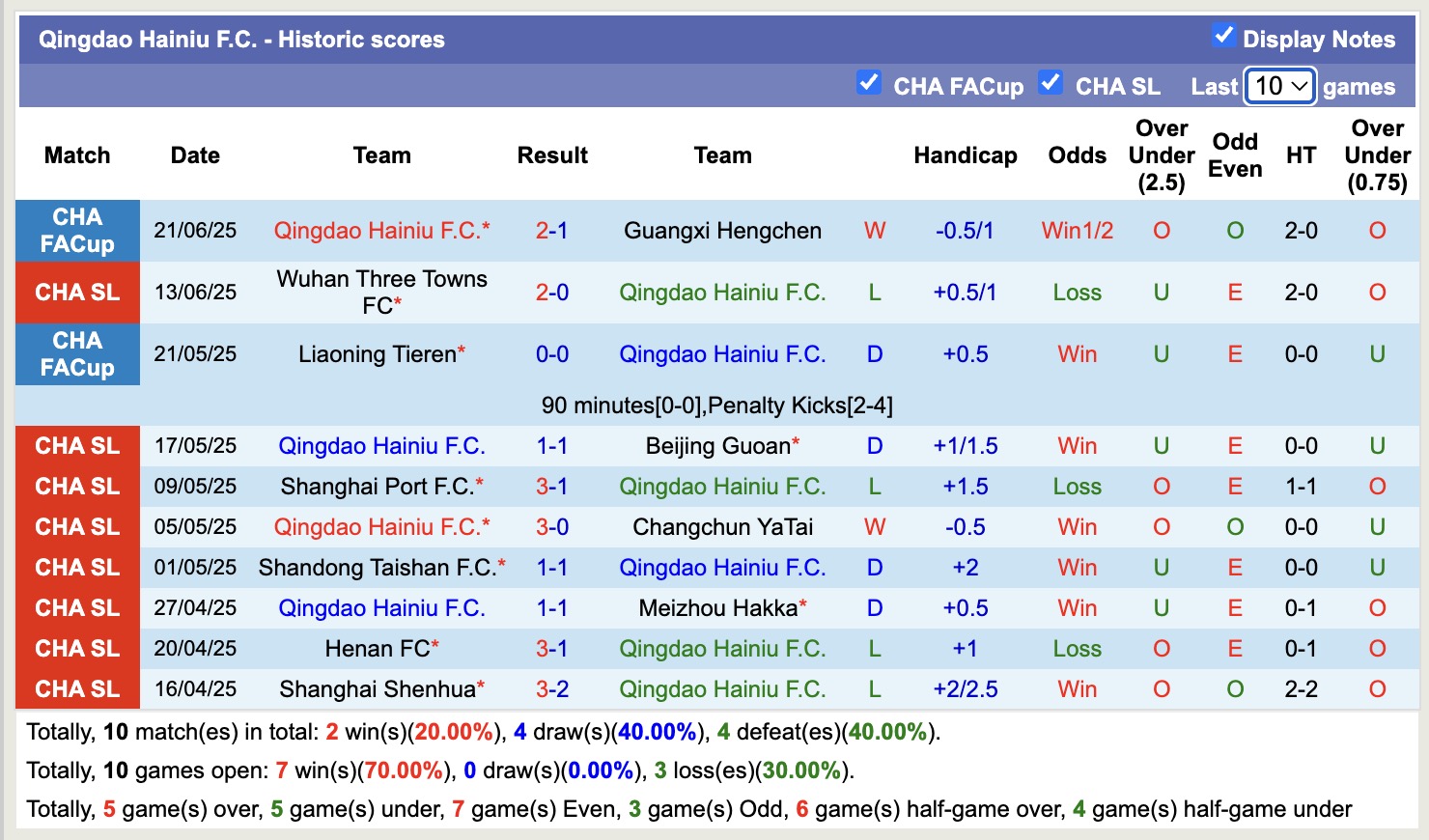
Task: Click the Handicap column header
Action: (965, 154)
